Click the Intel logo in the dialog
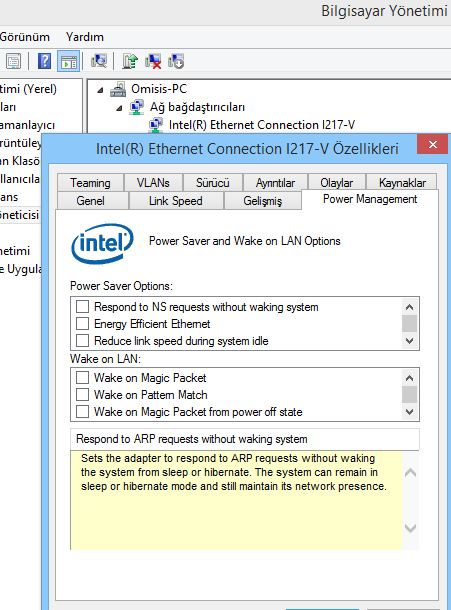Image resolution: width=451 pixels, height=610 pixels. tap(102, 244)
